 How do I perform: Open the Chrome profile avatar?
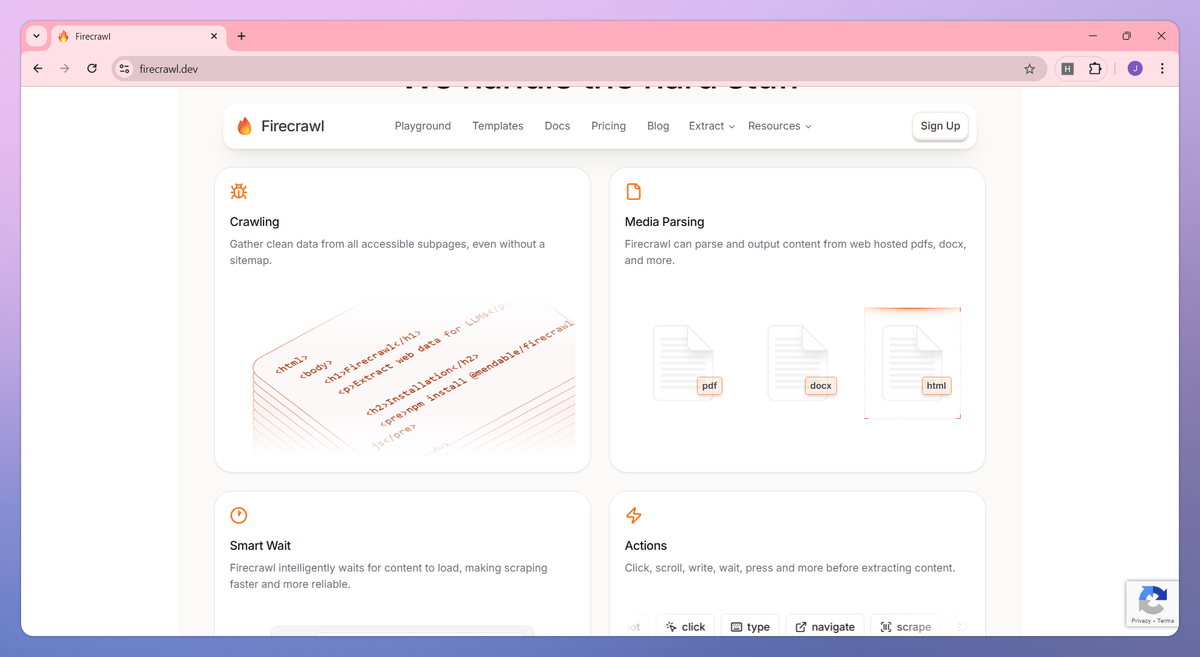(x=1134, y=69)
